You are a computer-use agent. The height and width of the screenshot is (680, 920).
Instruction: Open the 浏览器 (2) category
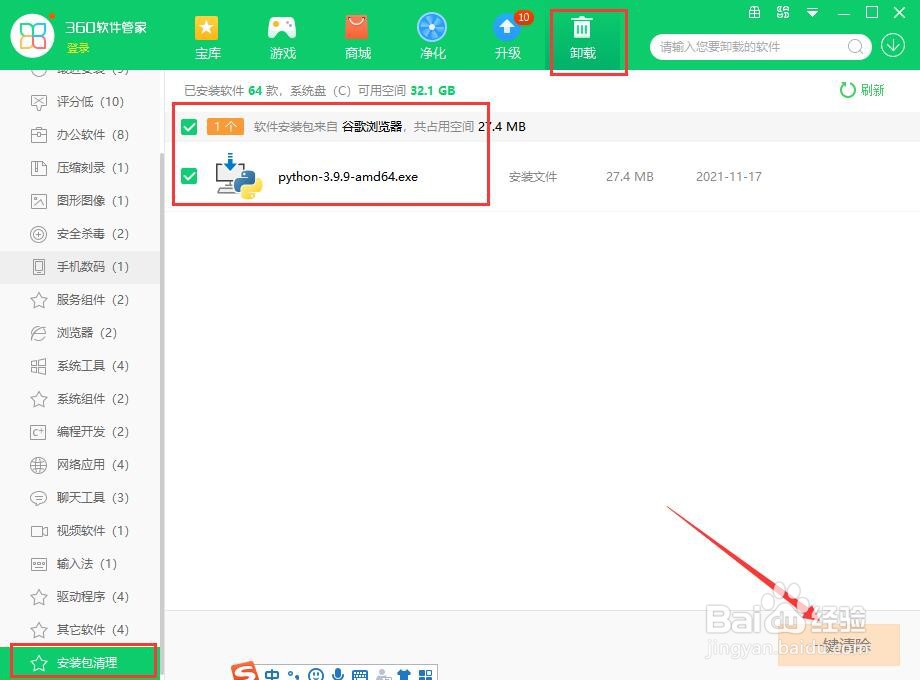pos(80,333)
